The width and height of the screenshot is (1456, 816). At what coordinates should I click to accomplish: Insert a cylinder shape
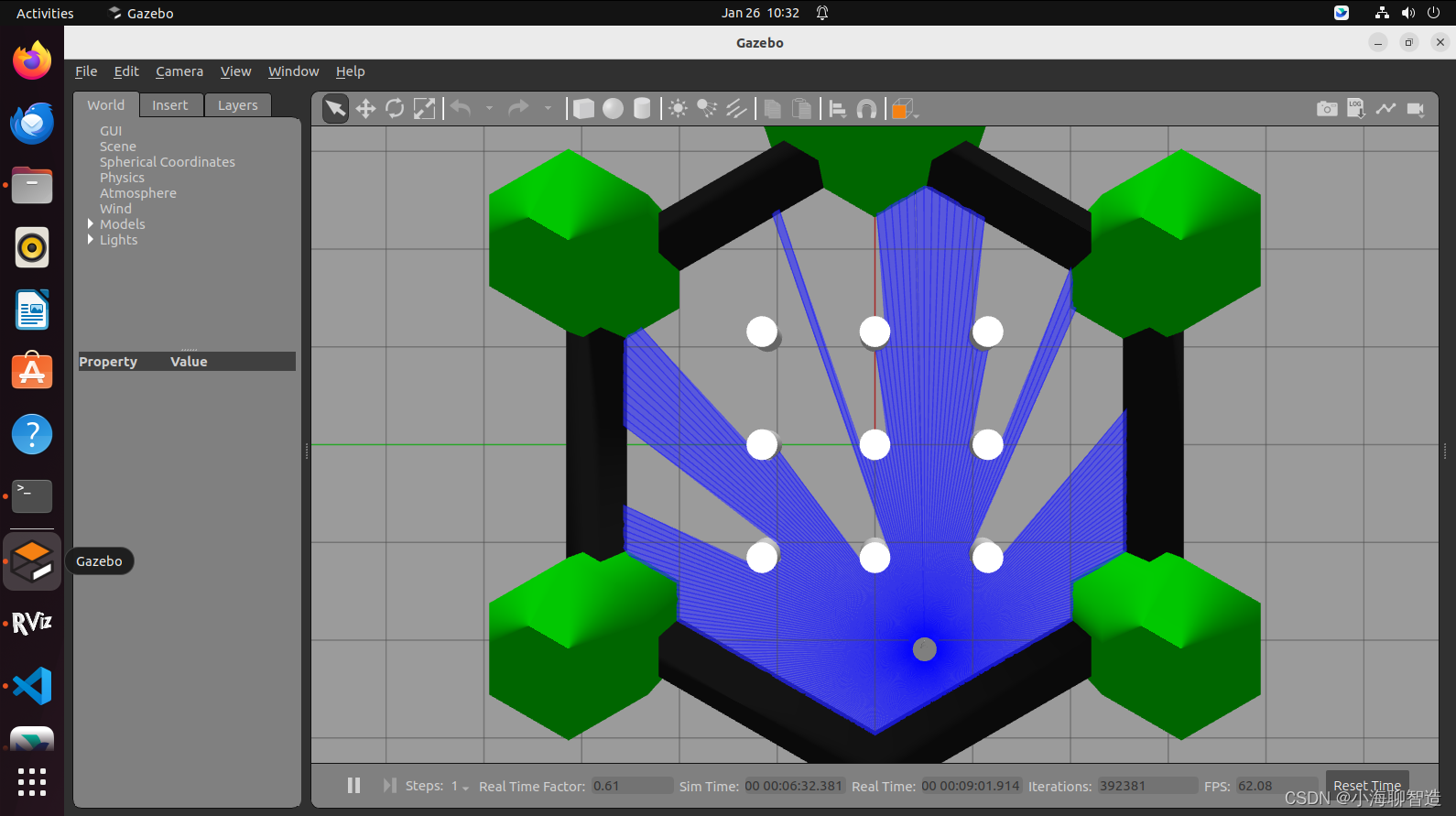coord(642,109)
